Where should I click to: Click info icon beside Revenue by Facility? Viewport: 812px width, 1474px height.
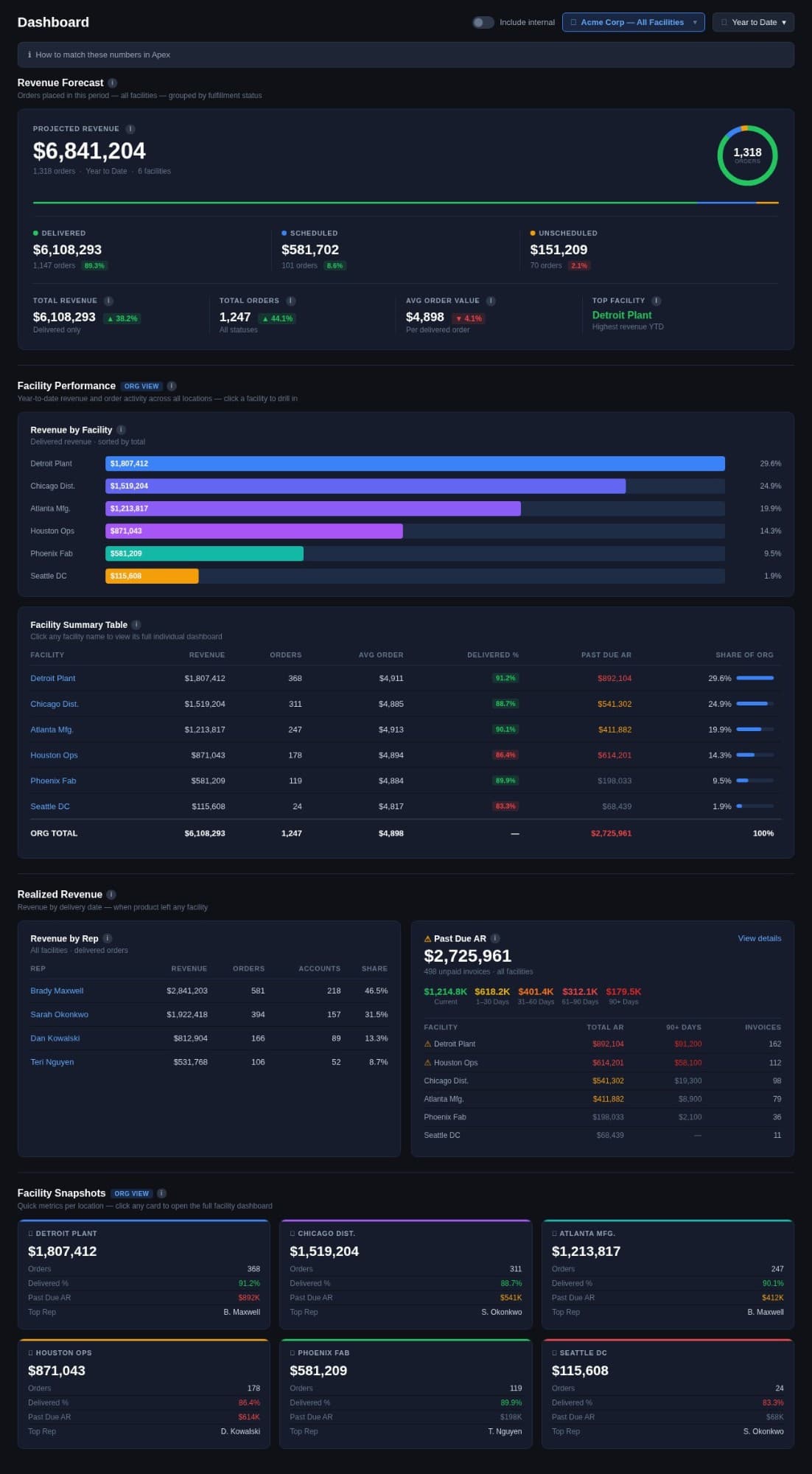click(x=121, y=430)
